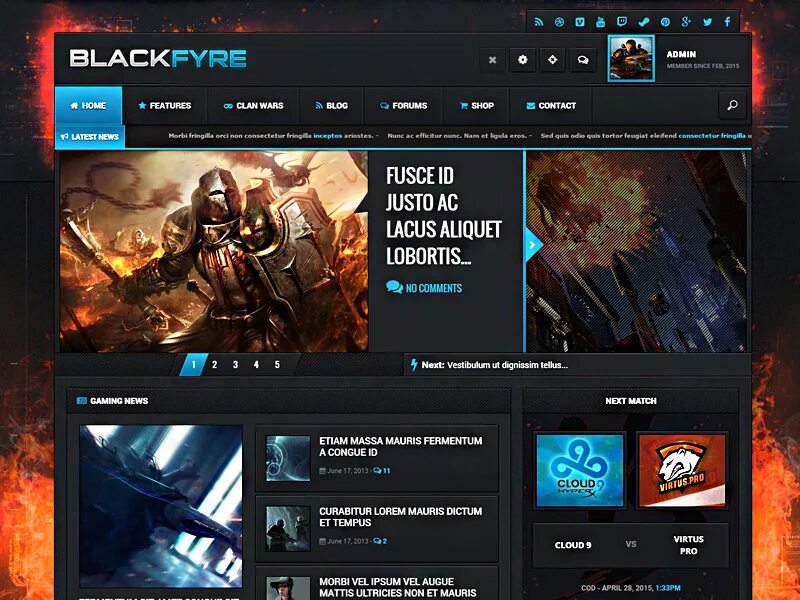Screen dimensions: 800x600
Task: Click the soldiers thumbnail for Curabitur article
Action: click(288, 529)
